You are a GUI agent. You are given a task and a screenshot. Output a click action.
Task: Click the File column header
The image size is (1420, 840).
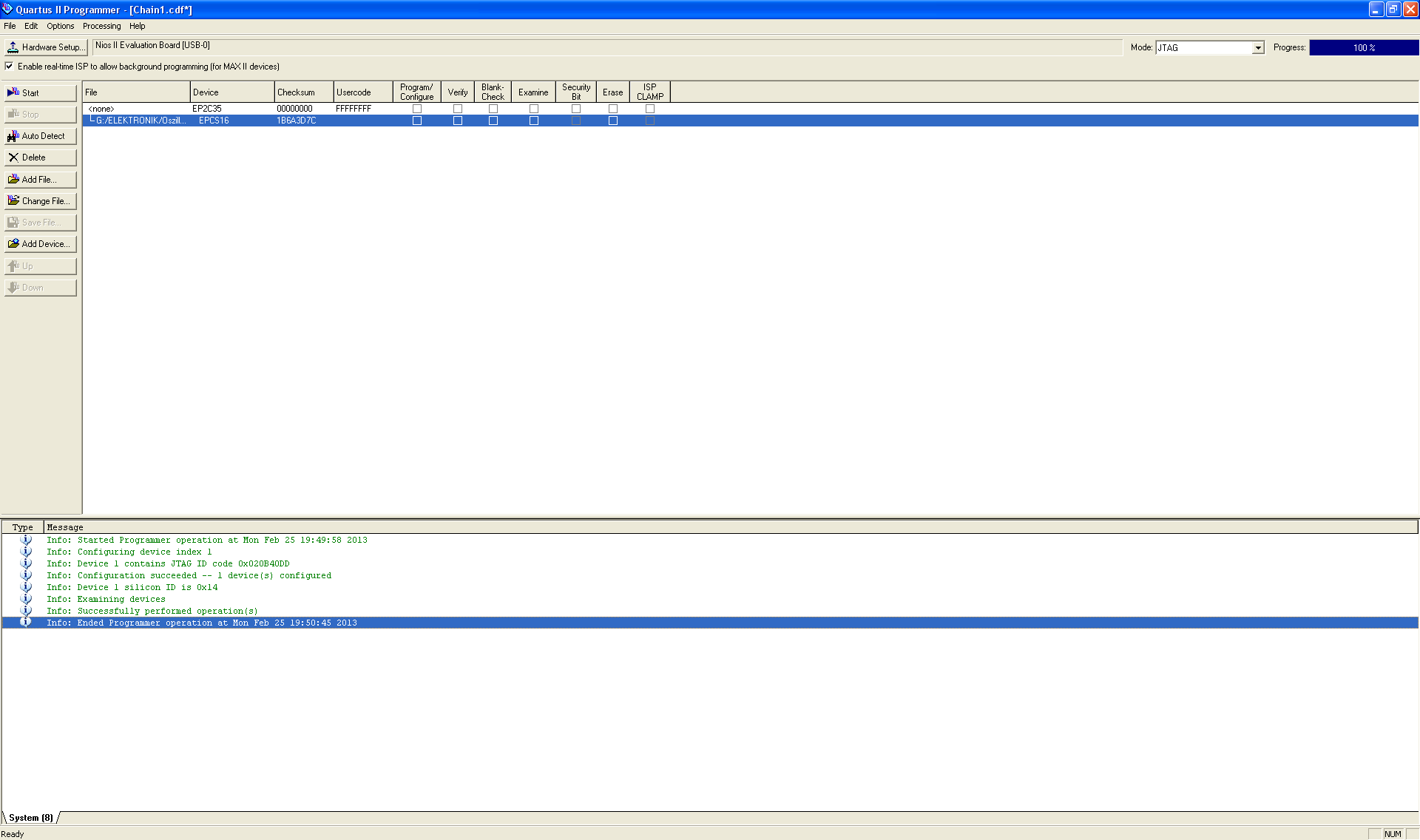(136, 92)
